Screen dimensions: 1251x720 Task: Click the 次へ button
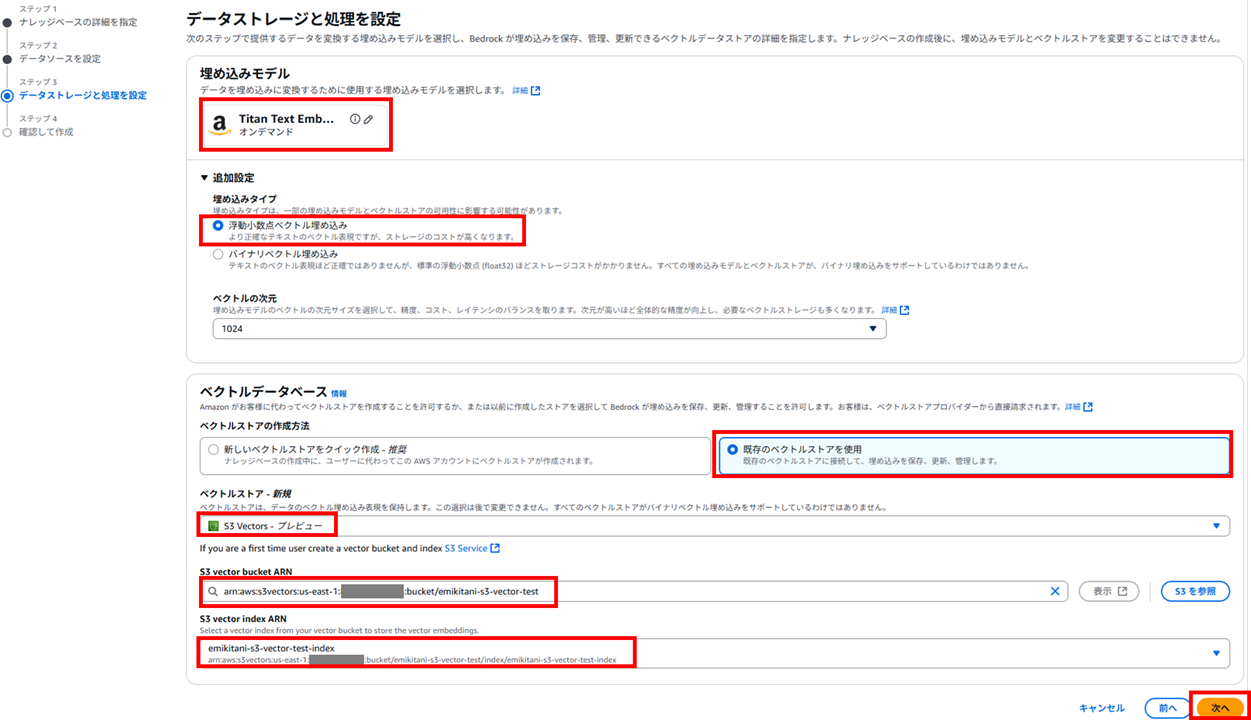coord(1220,708)
